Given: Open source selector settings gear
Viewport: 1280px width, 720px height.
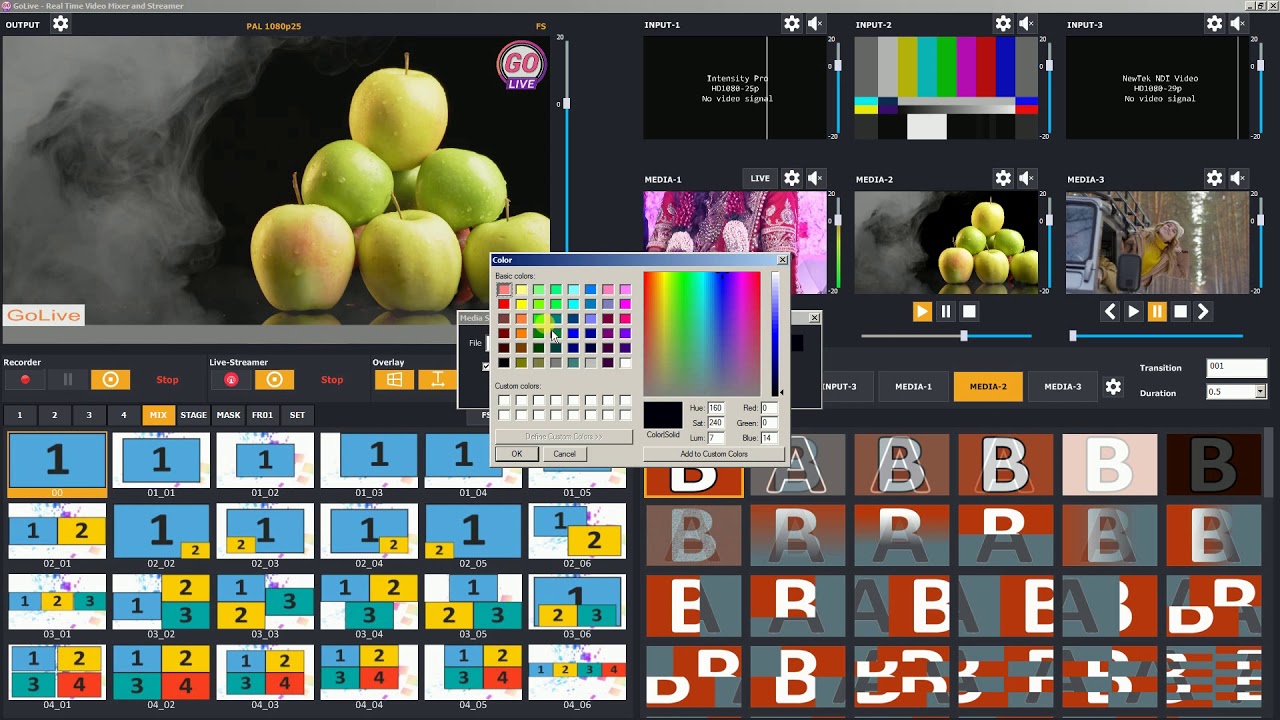Looking at the screenshot, I should point(1113,387).
